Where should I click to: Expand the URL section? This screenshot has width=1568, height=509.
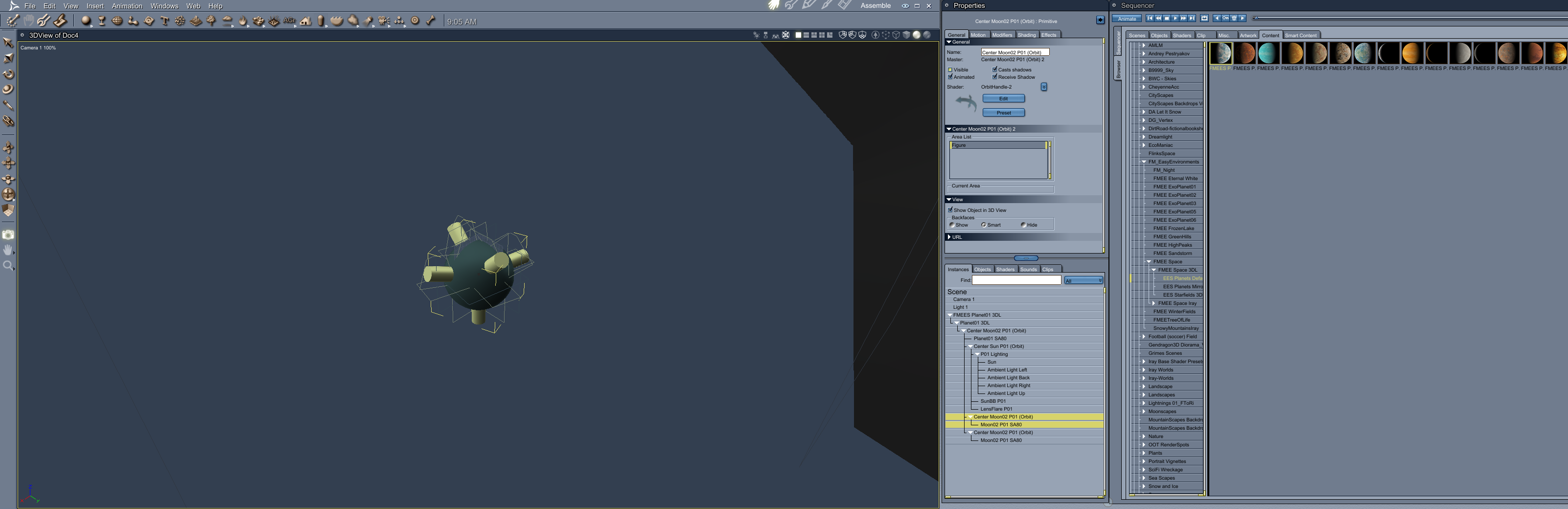point(949,237)
